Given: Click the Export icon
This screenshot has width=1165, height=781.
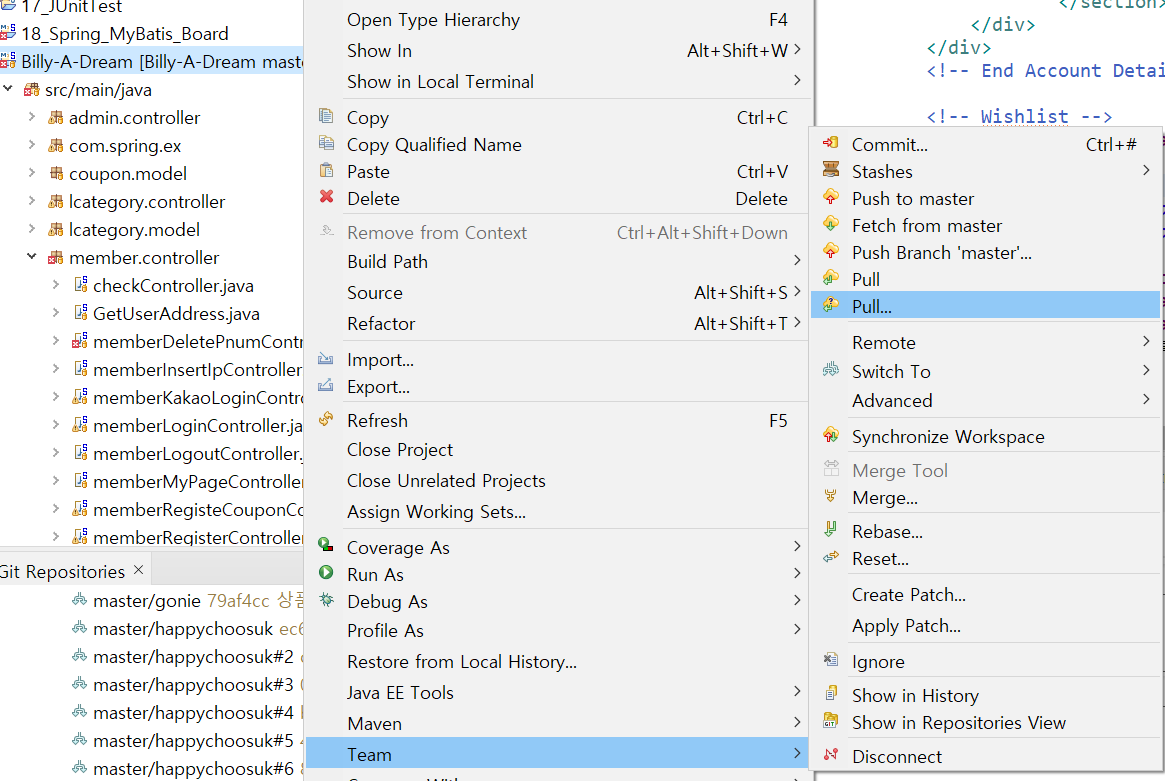Looking at the screenshot, I should 326,385.
